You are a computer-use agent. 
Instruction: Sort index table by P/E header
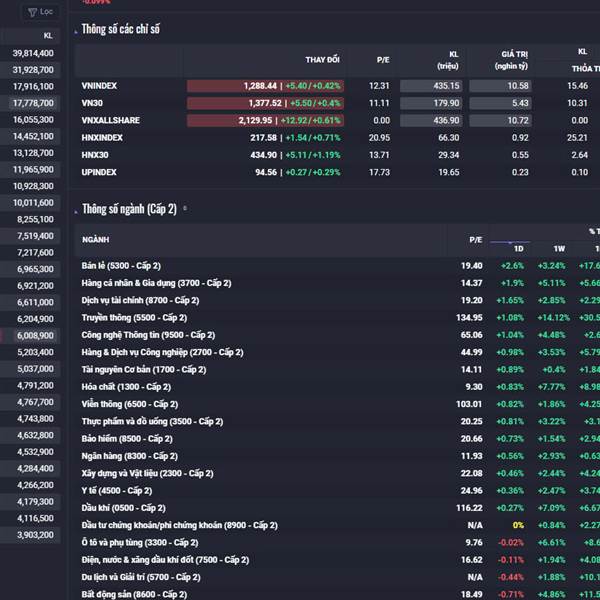click(x=383, y=60)
